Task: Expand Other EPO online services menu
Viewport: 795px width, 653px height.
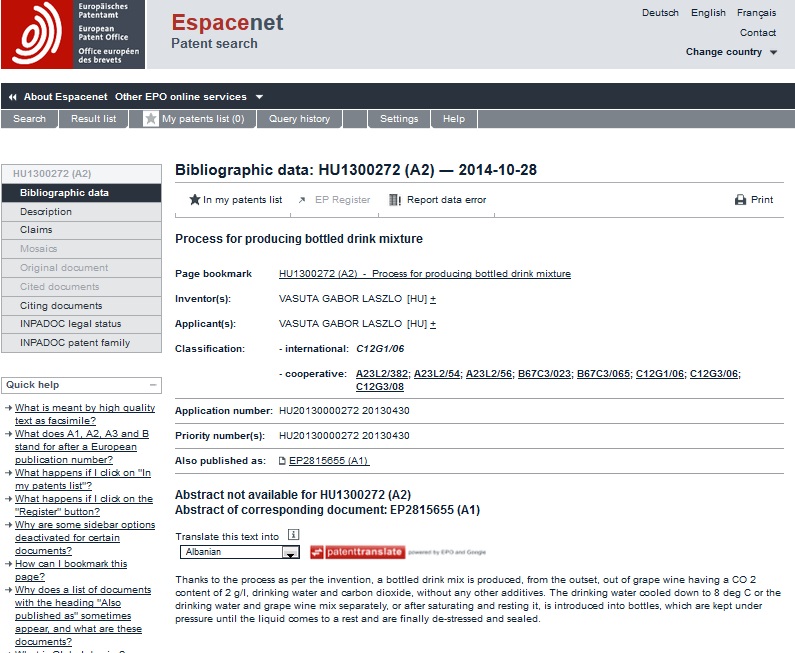Action: (x=189, y=97)
